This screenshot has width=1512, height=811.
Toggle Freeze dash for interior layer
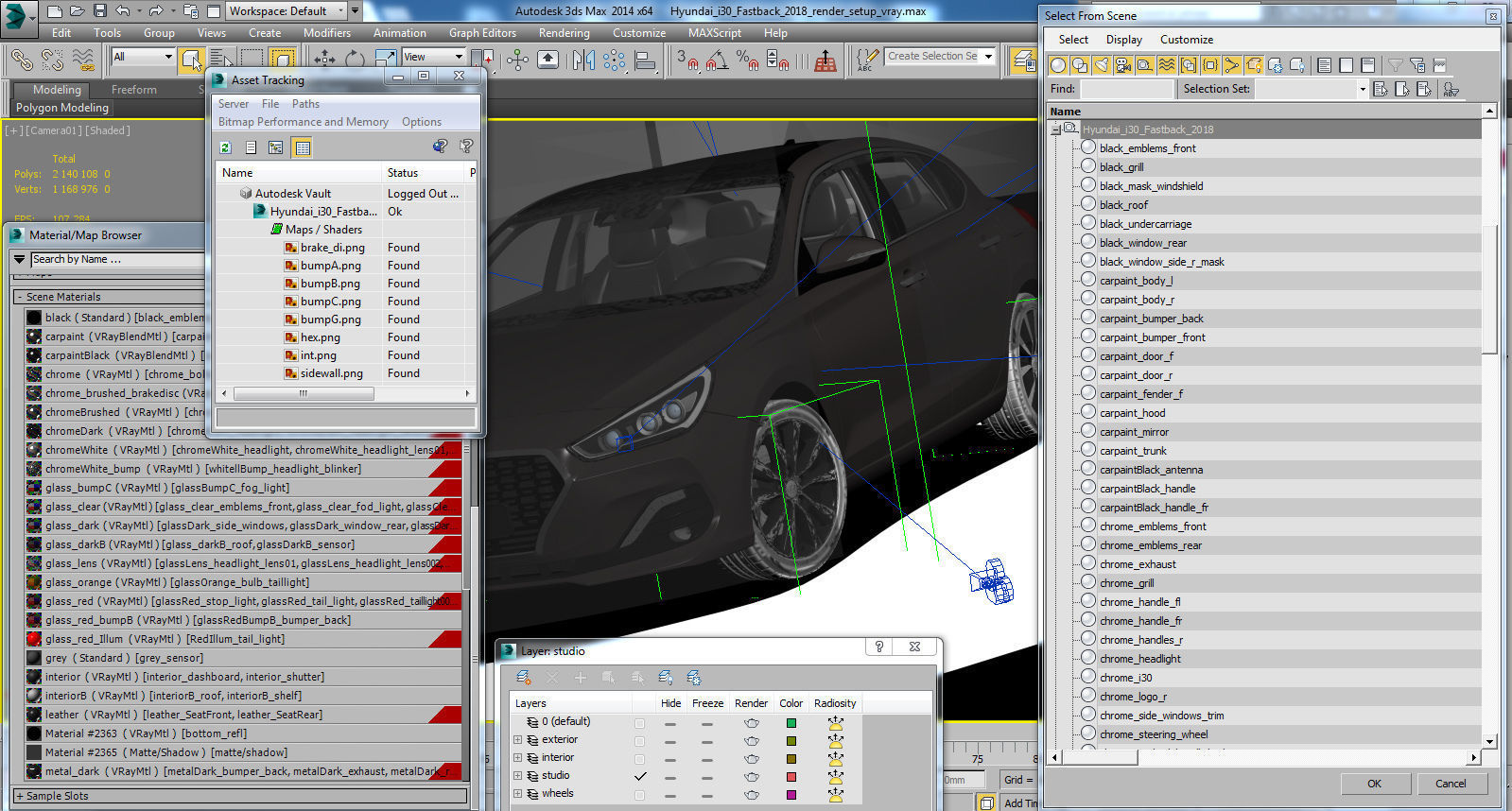coord(706,759)
